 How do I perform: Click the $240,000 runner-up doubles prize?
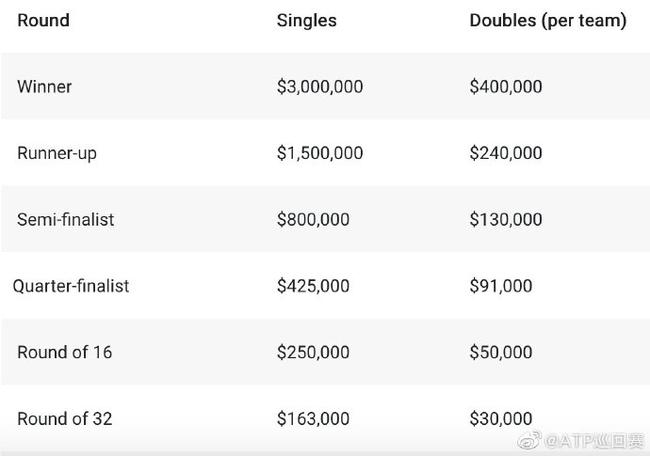click(506, 153)
